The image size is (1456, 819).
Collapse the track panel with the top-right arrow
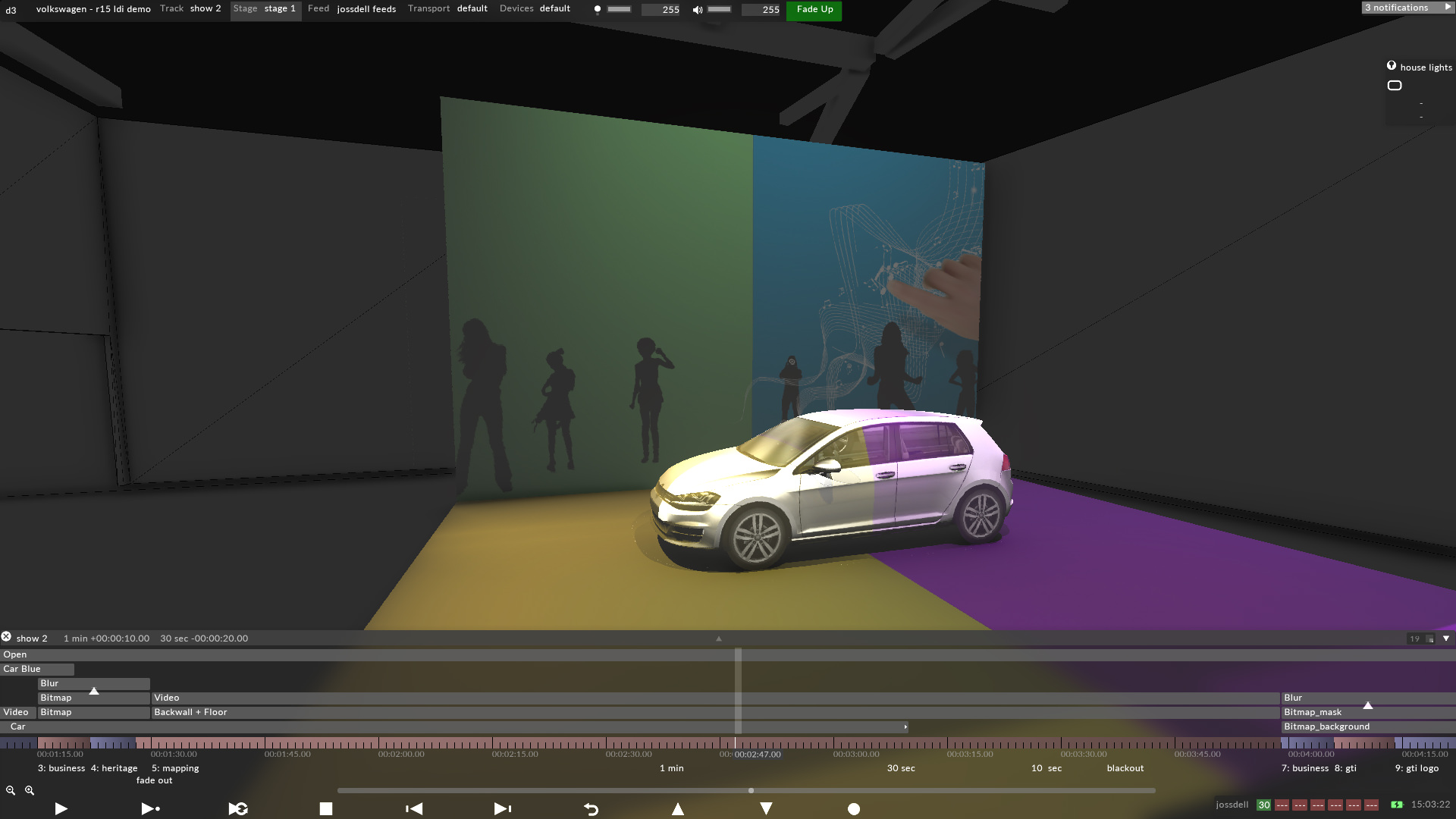click(1446, 639)
